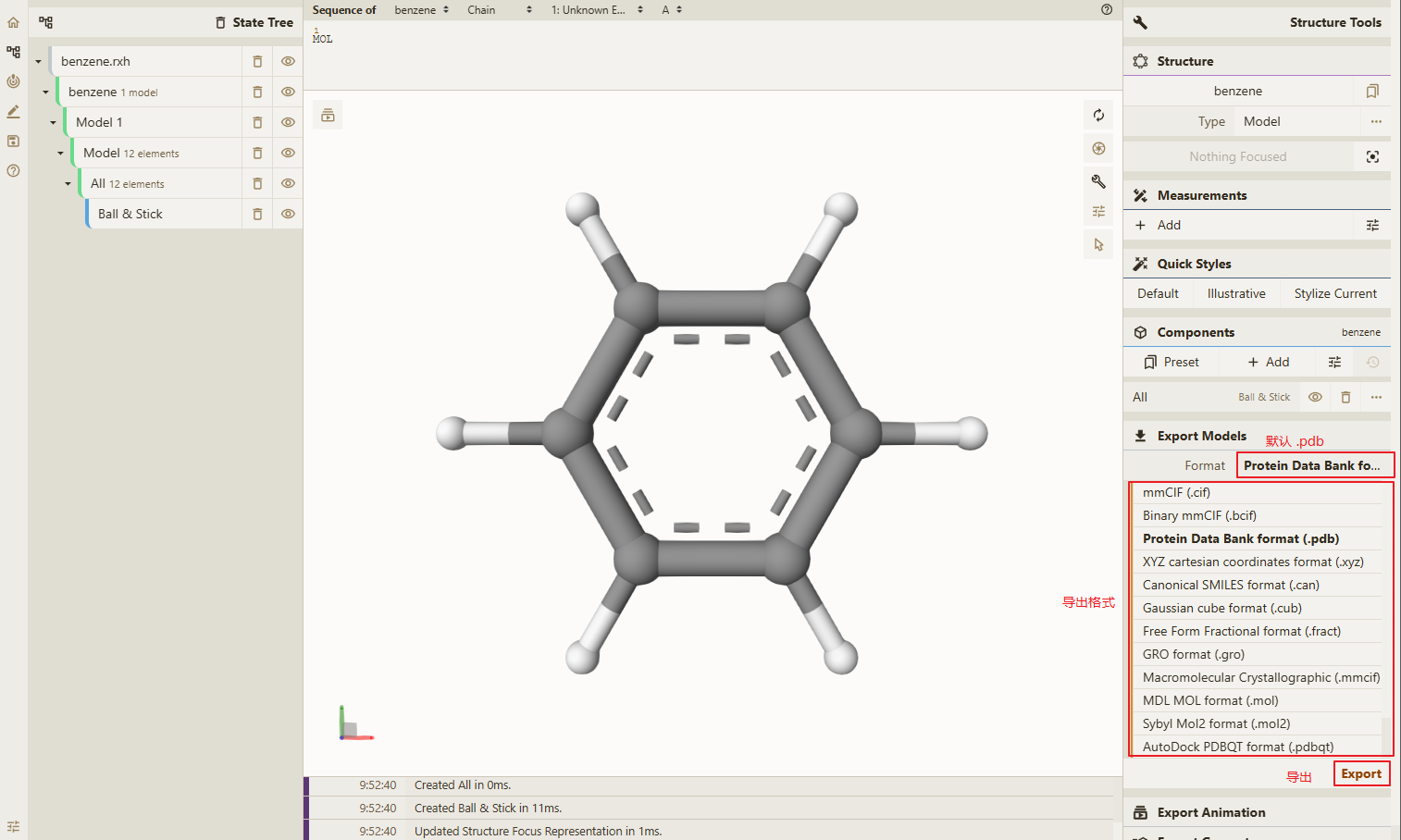Open the Chain dropdown

pyautogui.click(x=500, y=9)
